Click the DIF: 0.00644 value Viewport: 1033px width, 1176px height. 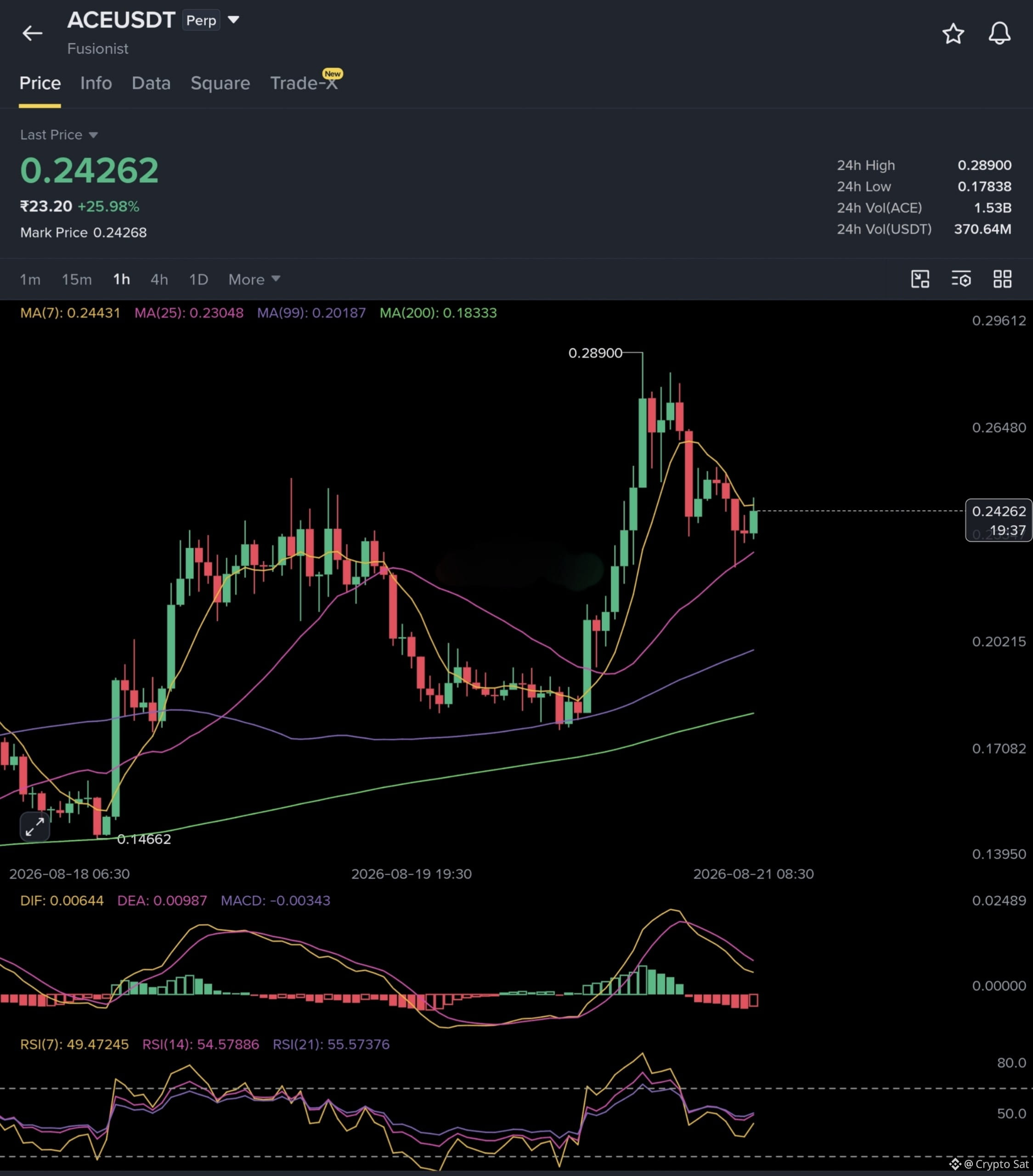(62, 900)
